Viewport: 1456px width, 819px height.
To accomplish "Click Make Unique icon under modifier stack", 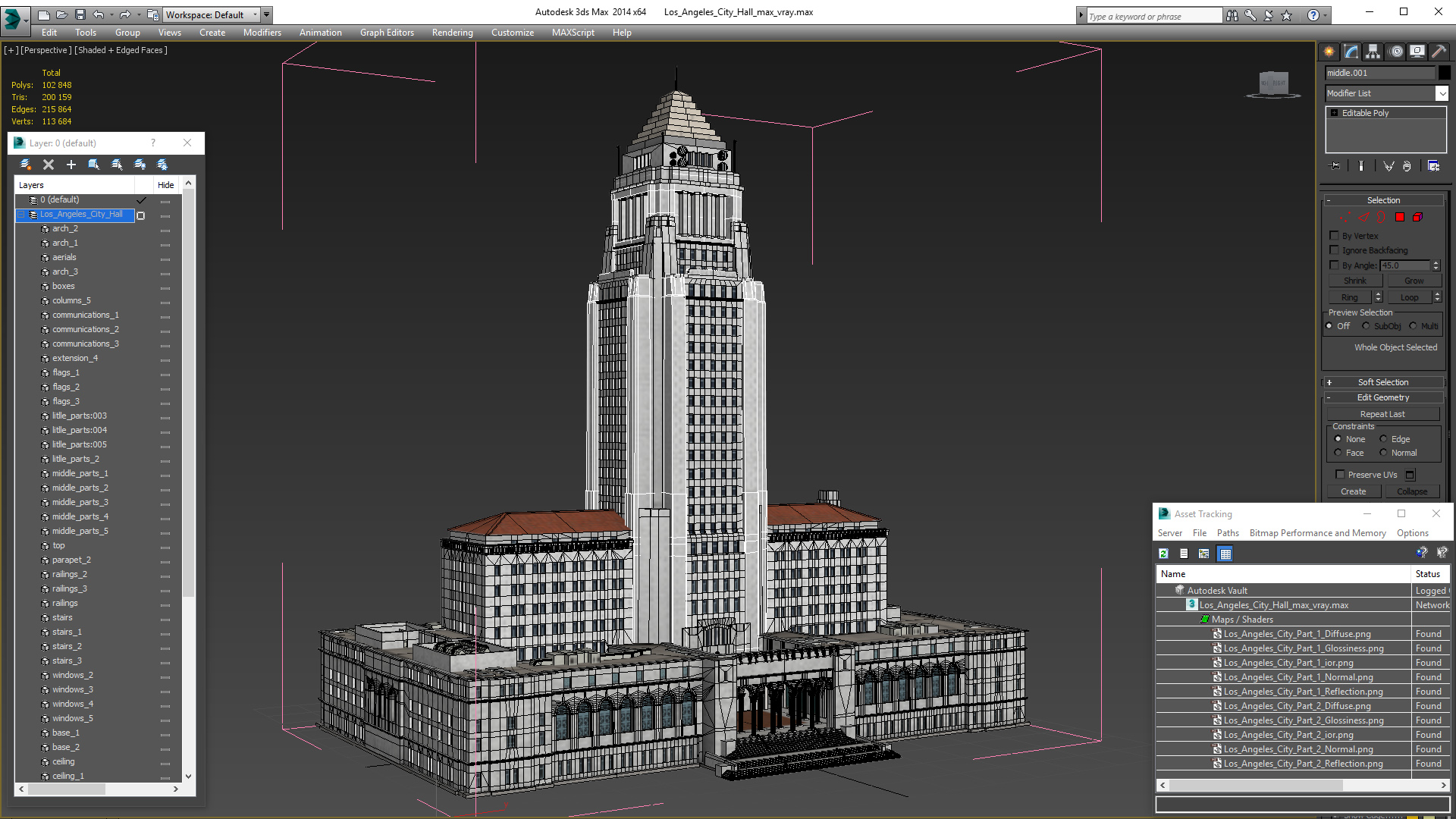I will (x=1389, y=165).
